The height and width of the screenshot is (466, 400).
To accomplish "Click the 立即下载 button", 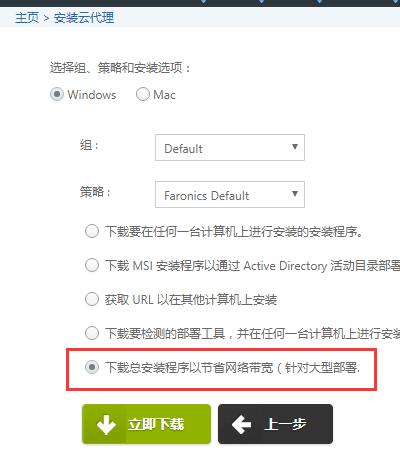I will [146, 424].
